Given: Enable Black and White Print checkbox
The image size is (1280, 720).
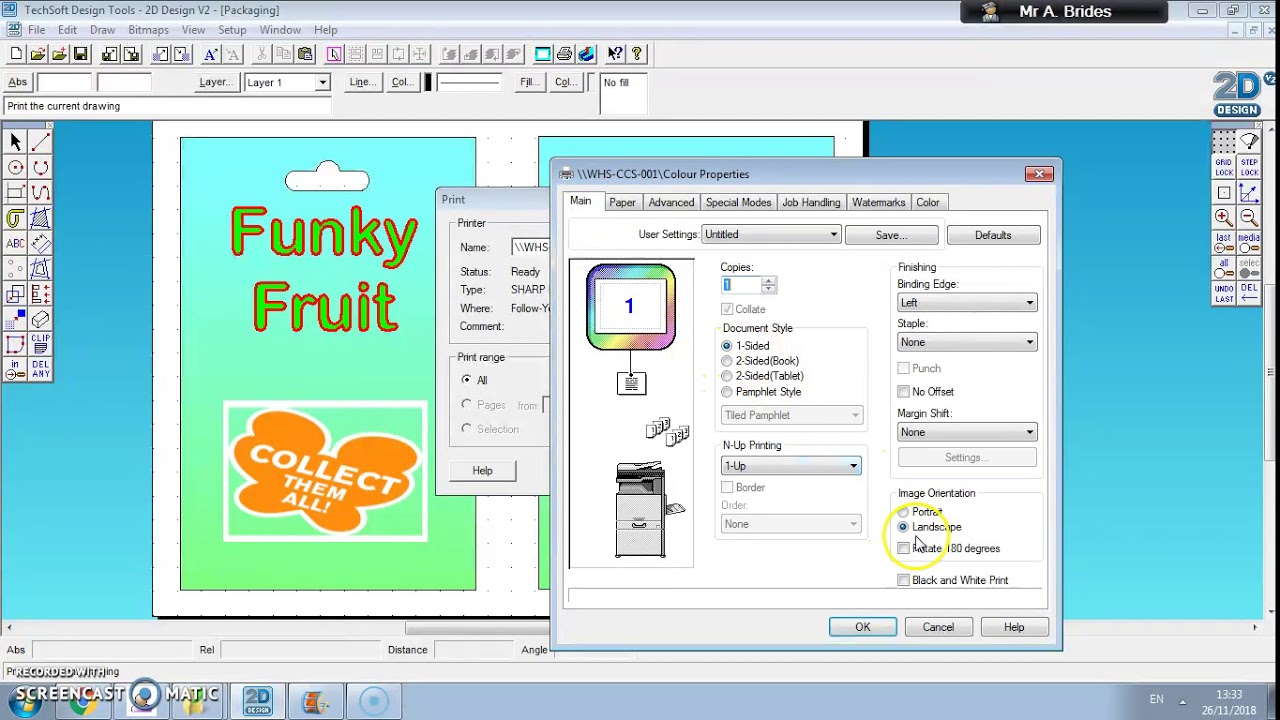Looking at the screenshot, I should click(x=904, y=580).
